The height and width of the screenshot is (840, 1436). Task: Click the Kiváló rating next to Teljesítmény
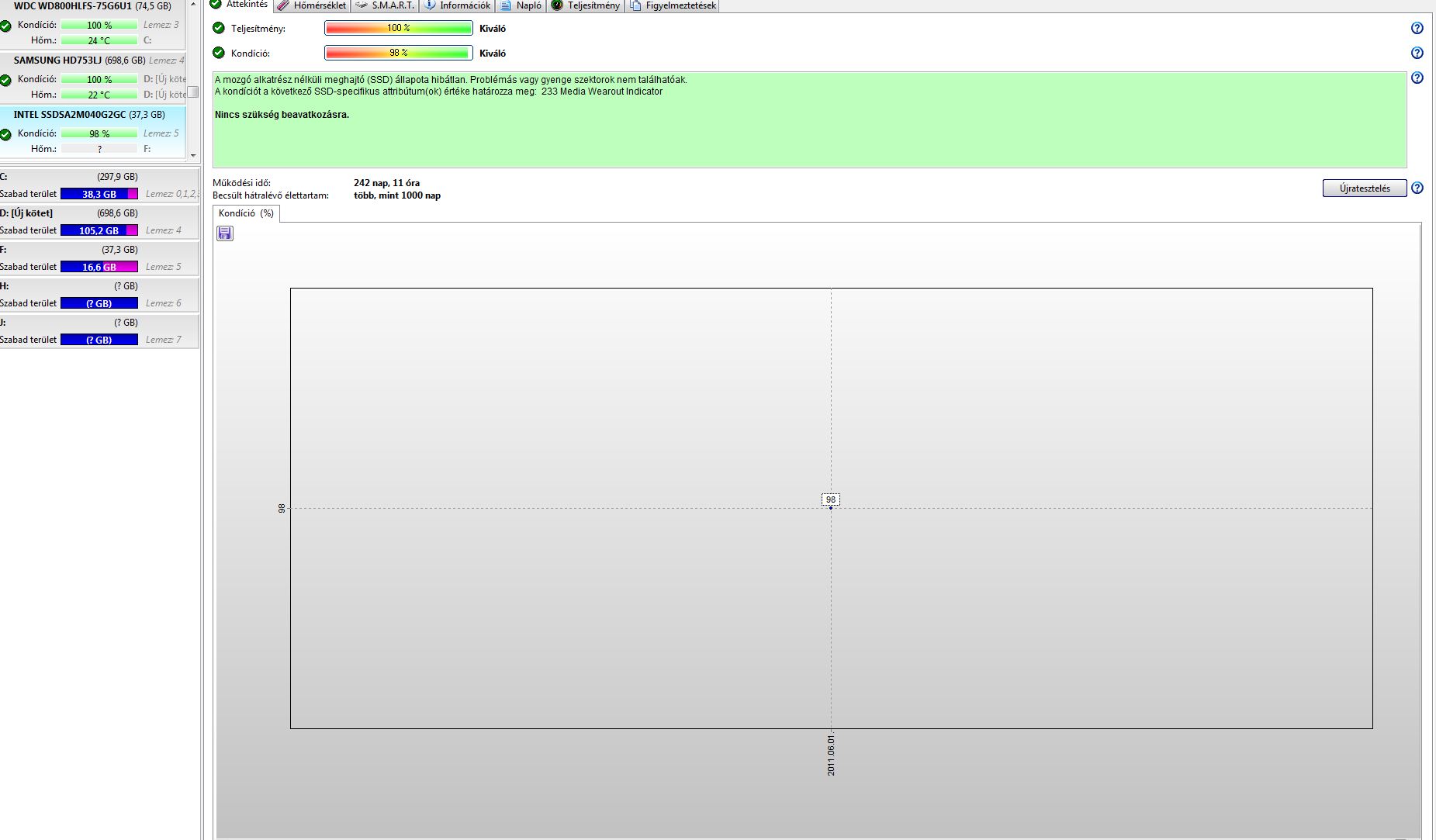(493, 29)
